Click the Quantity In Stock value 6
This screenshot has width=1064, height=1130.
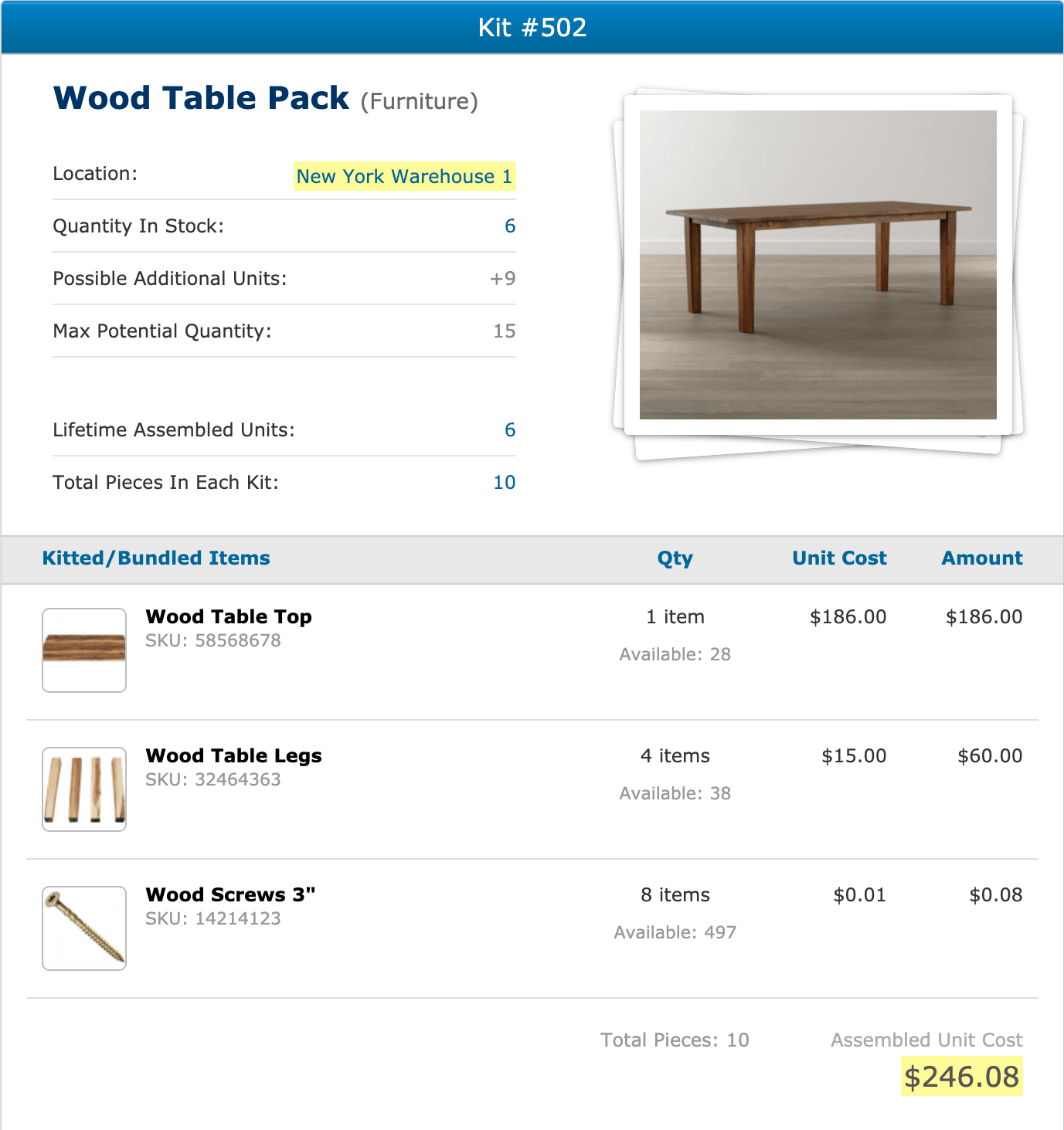click(510, 226)
